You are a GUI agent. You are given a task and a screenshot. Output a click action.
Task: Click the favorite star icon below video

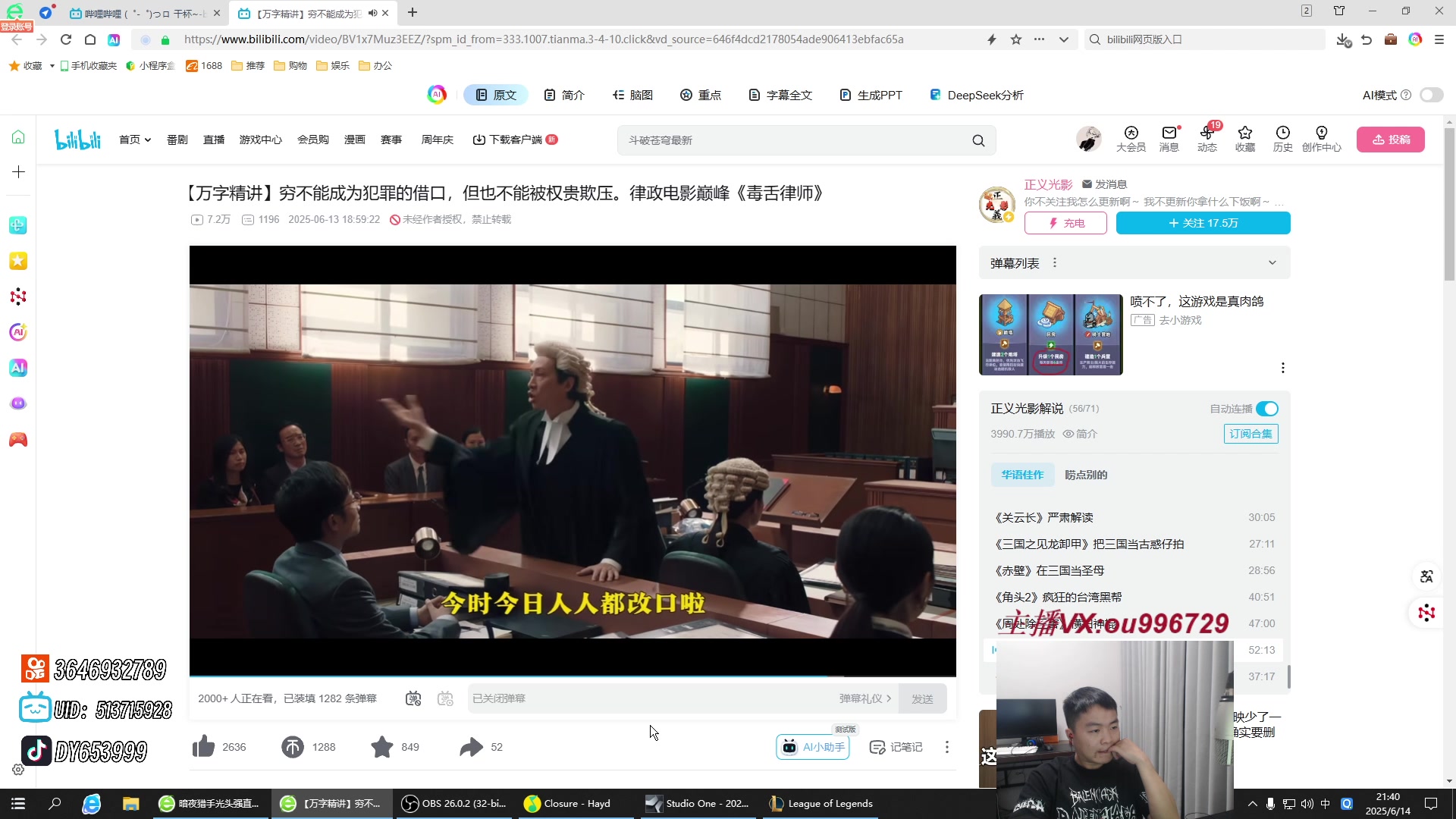coord(382,747)
